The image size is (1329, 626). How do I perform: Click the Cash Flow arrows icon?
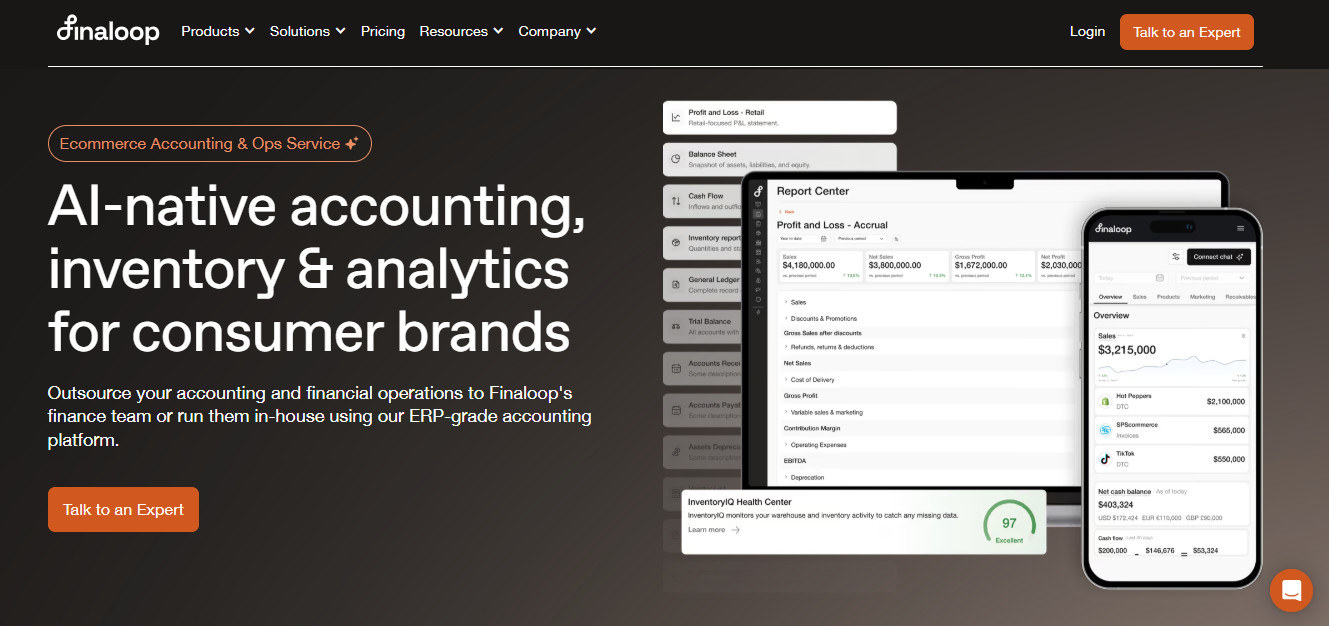point(676,200)
